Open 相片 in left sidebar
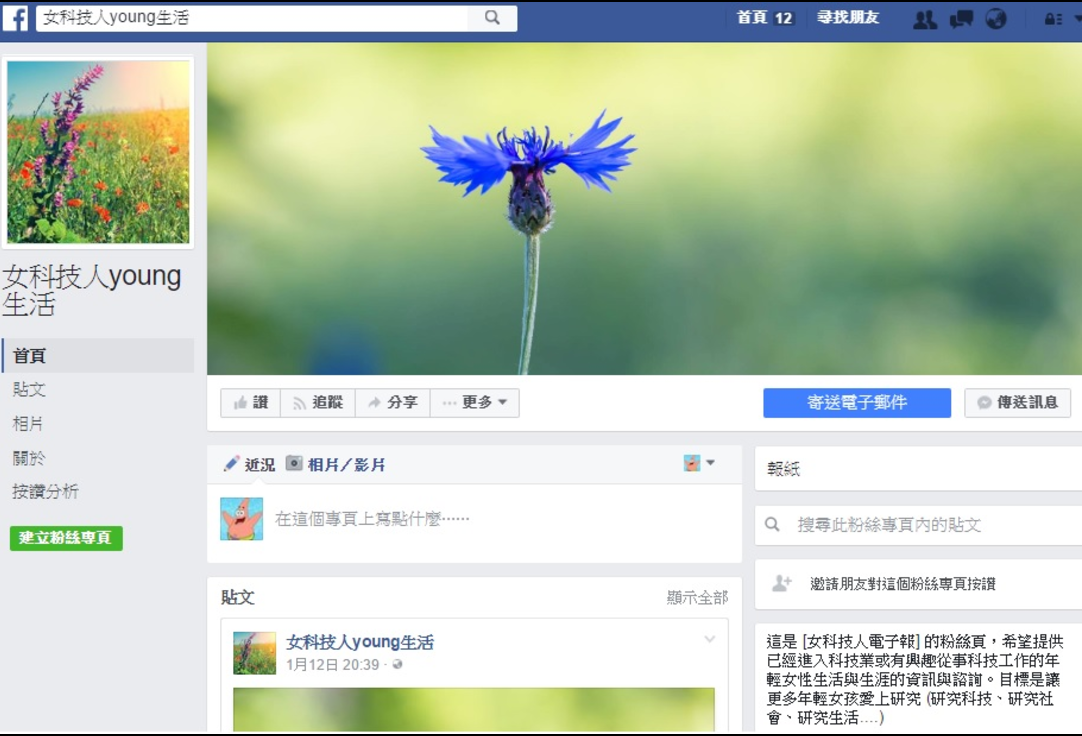 pos(28,424)
